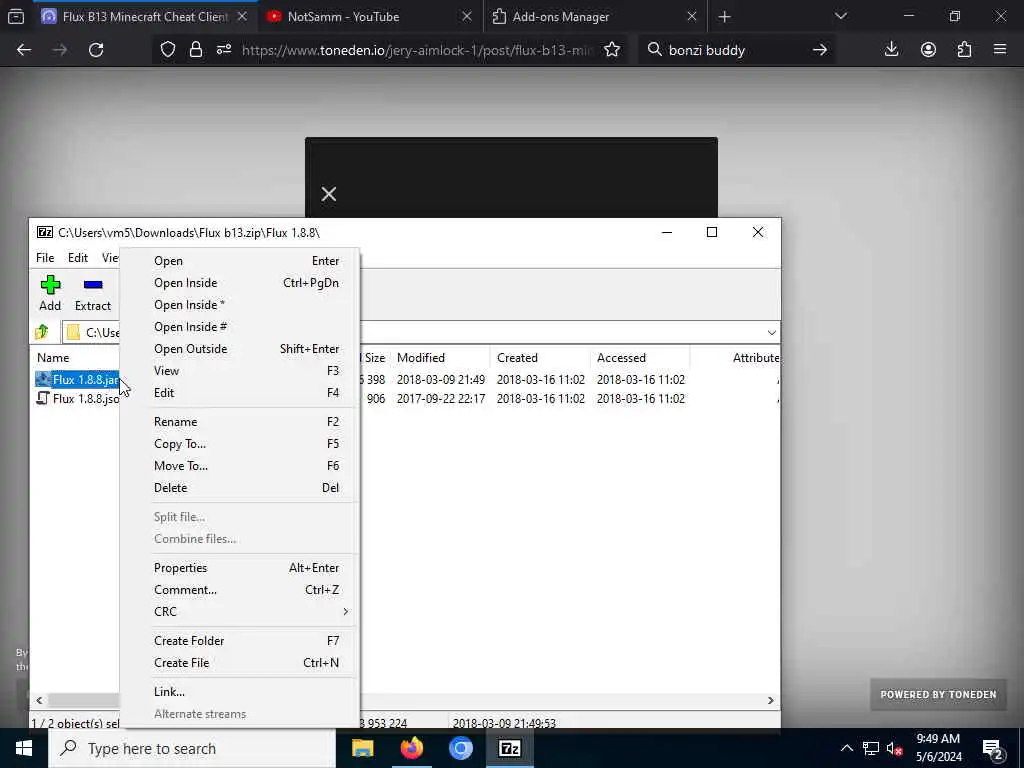Expand the list all tabs dropdown
Viewport: 1024px width, 768px height.
(841, 16)
